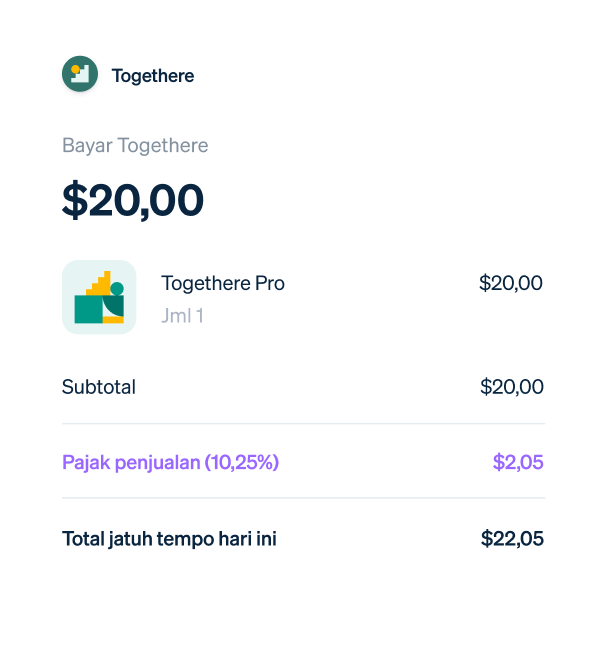This screenshot has width=608, height=666.
Task: Click the Jml 1 quantity label
Action: coord(182,316)
